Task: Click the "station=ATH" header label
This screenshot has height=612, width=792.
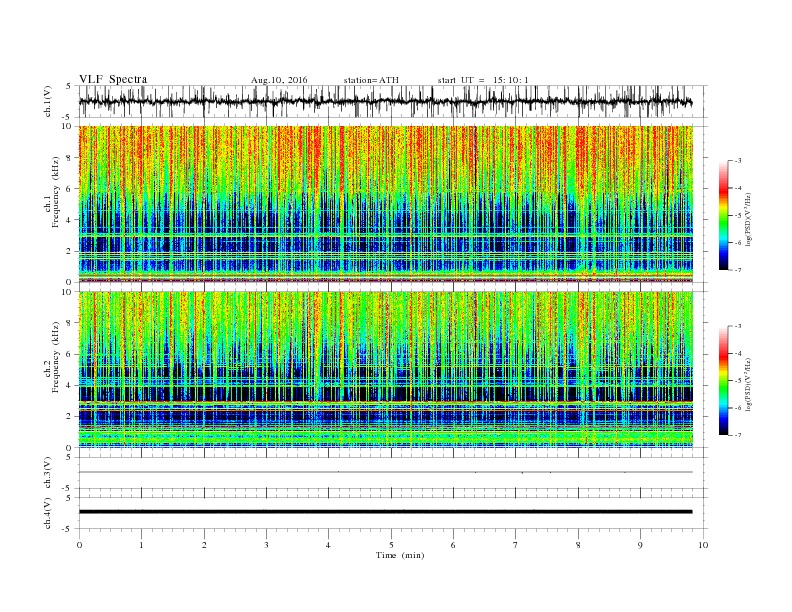Action: [371, 80]
